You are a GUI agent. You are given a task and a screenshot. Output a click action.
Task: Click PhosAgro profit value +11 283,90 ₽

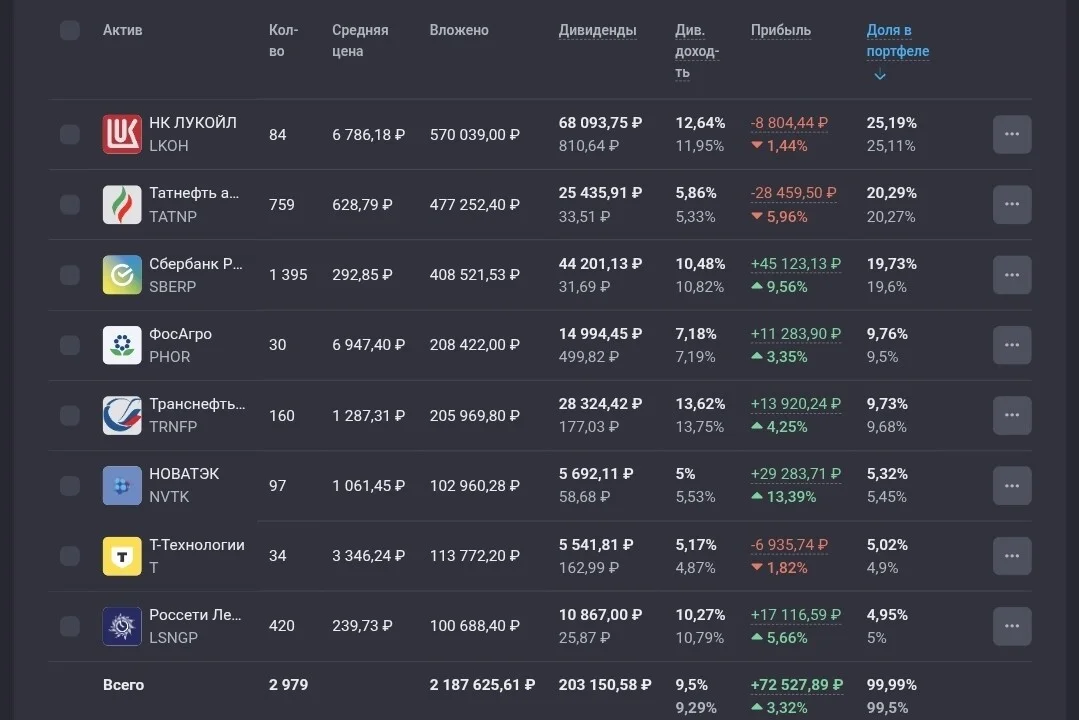pos(795,334)
